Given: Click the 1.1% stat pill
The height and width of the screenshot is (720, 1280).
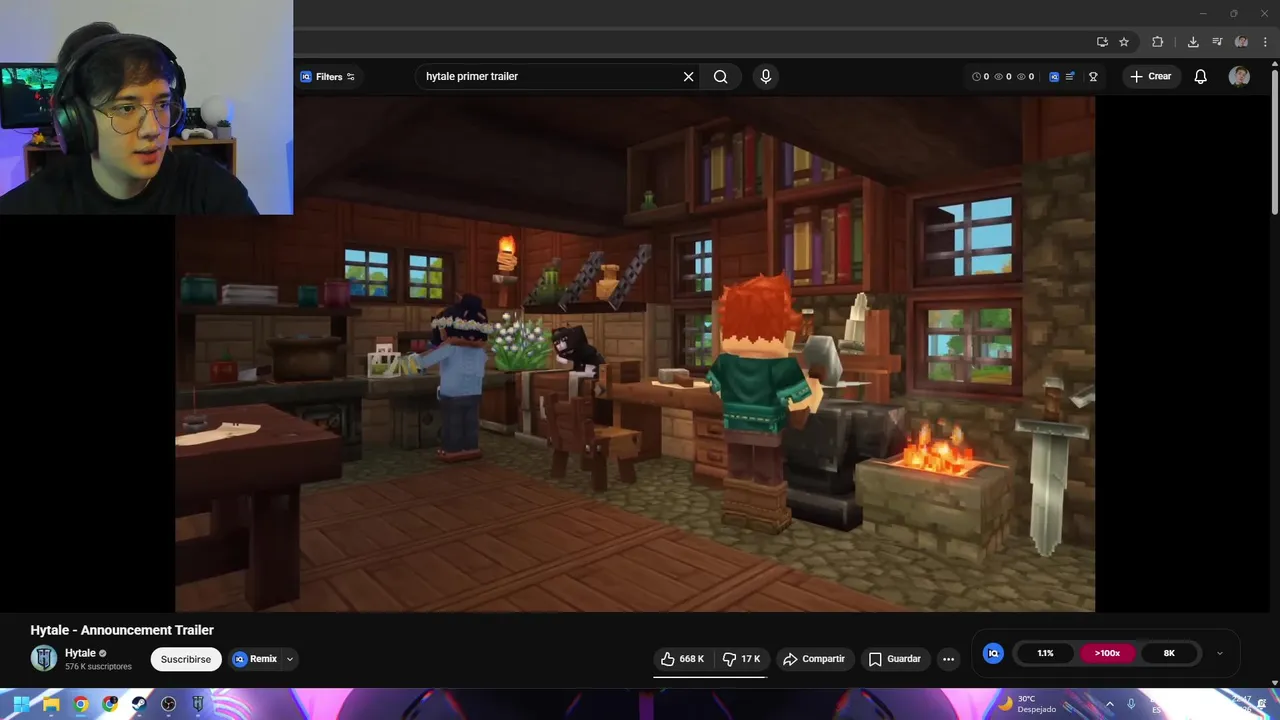Looking at the screenshot, I should 1045,653.
